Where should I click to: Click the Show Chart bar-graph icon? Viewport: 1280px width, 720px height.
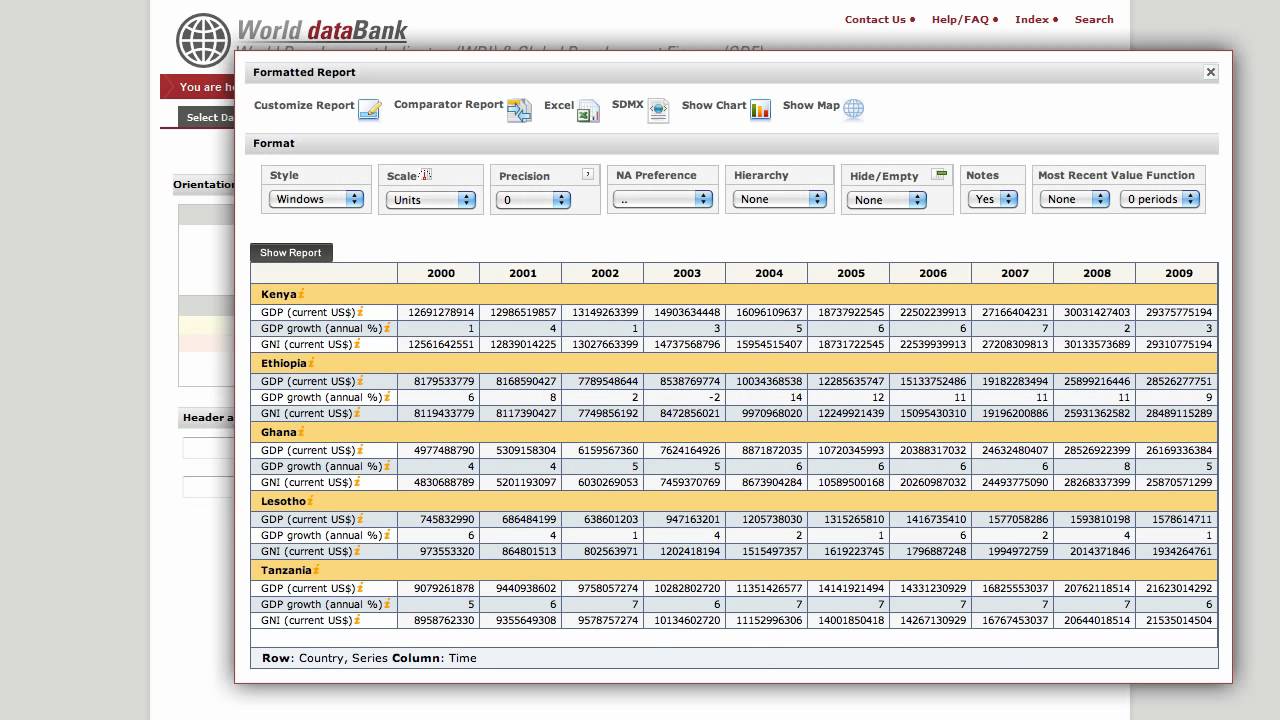tap(761, 109)
